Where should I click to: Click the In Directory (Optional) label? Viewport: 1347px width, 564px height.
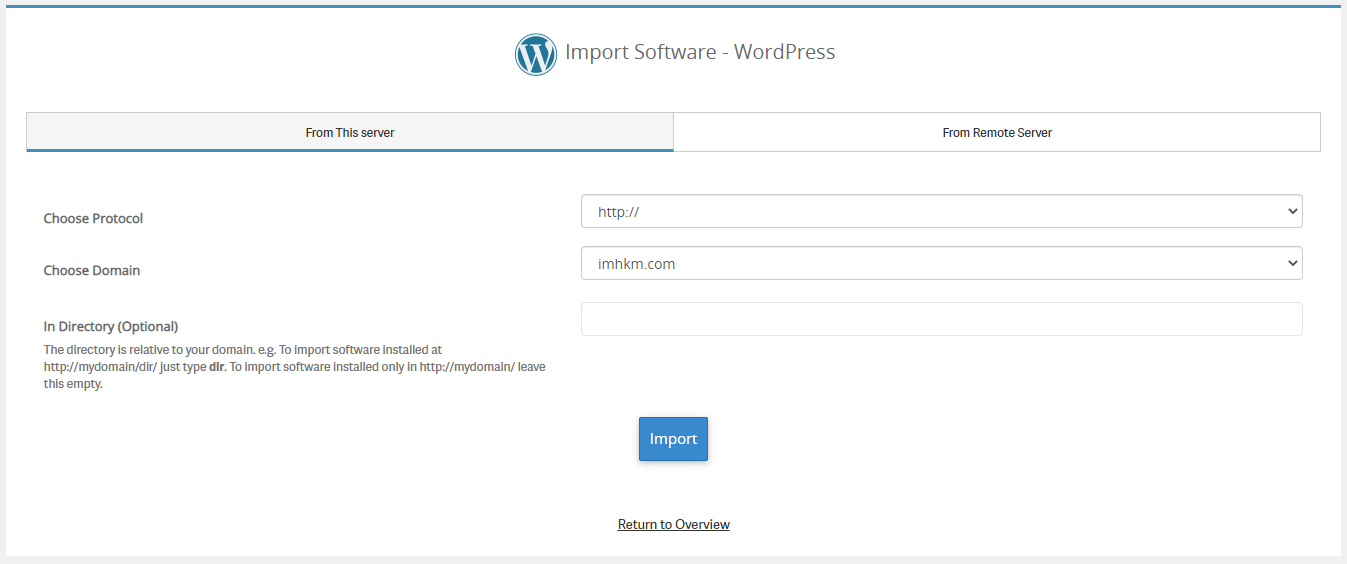point(111,326)
